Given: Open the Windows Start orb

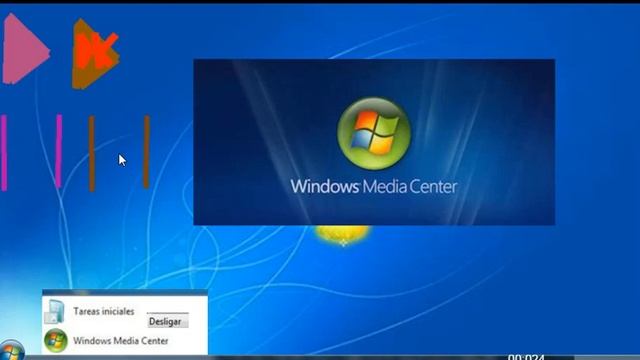Looking at the screenshot, I should pos(11,351).
